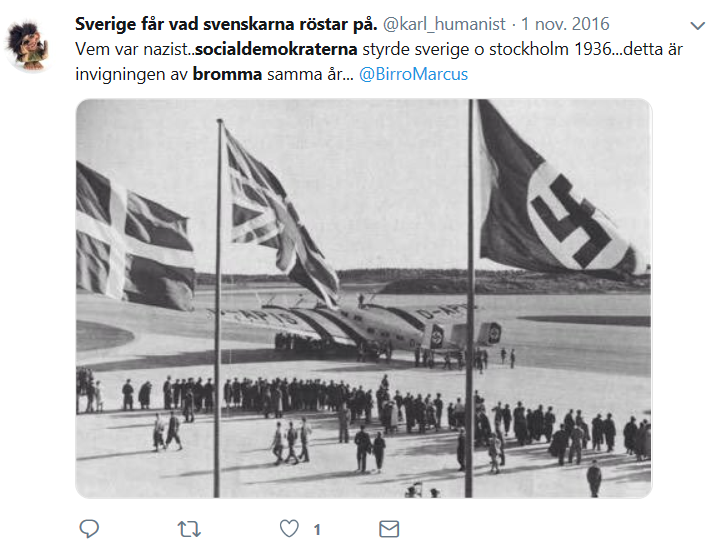Click the Swedish flag in the photo

tap(135, 237)
